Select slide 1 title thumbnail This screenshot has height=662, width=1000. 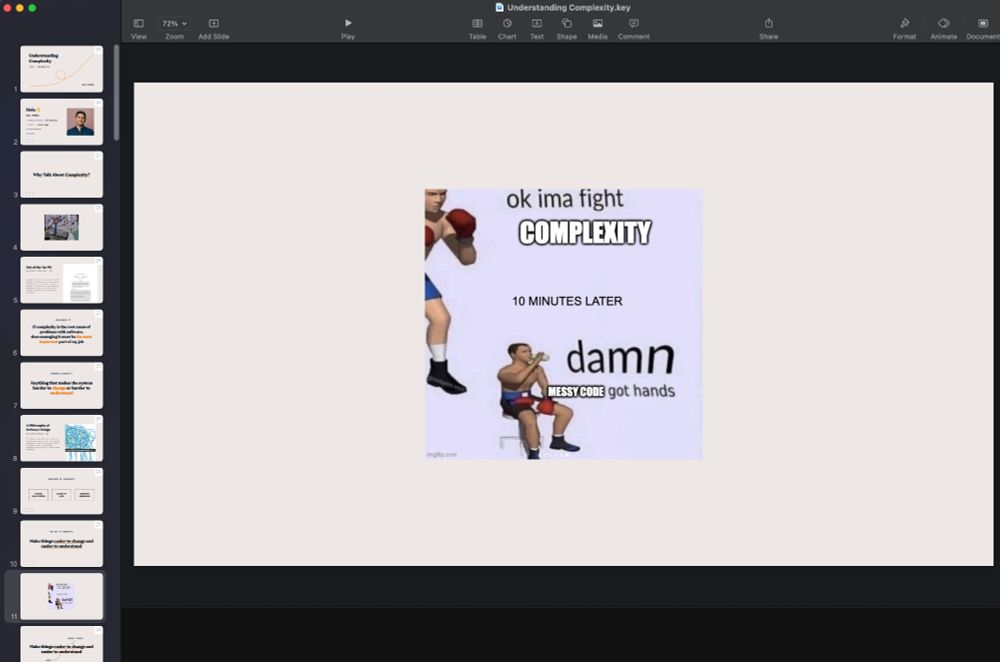point(61,69)
